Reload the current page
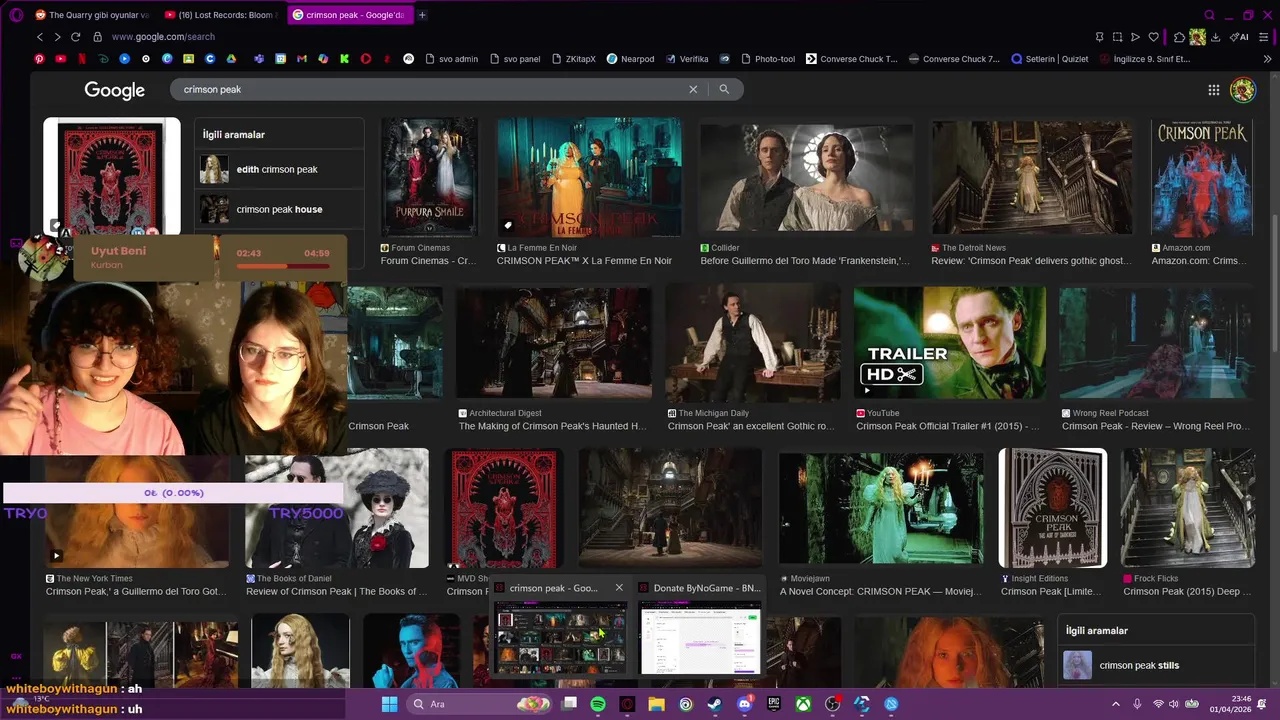Image resolution: width=1280 pixels, height=720 pixels. tap(75, 37)
